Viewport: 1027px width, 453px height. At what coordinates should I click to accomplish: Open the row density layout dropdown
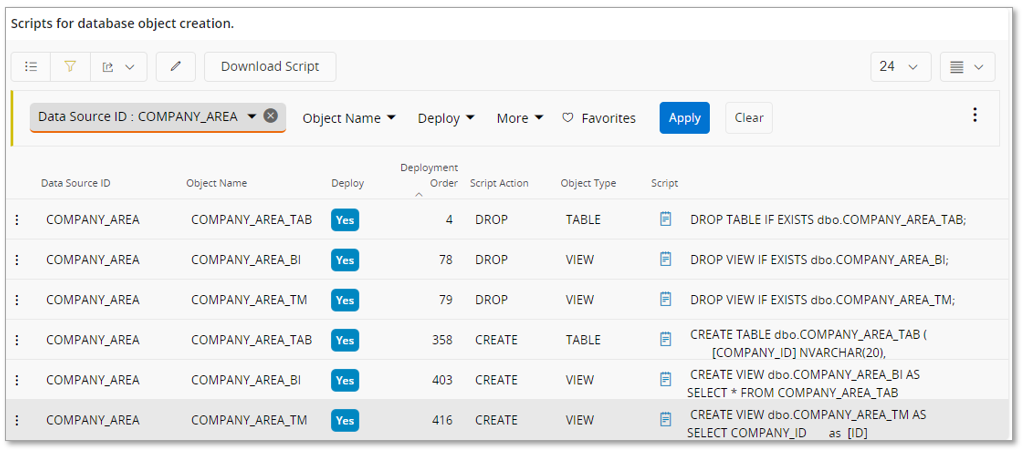[967, 67]
